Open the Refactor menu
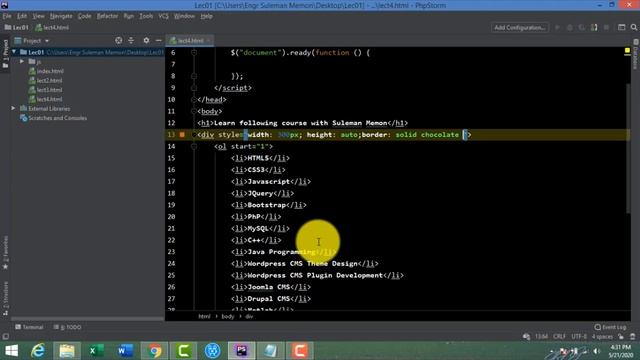Viewport: 640px width, 360px height. 107,16
